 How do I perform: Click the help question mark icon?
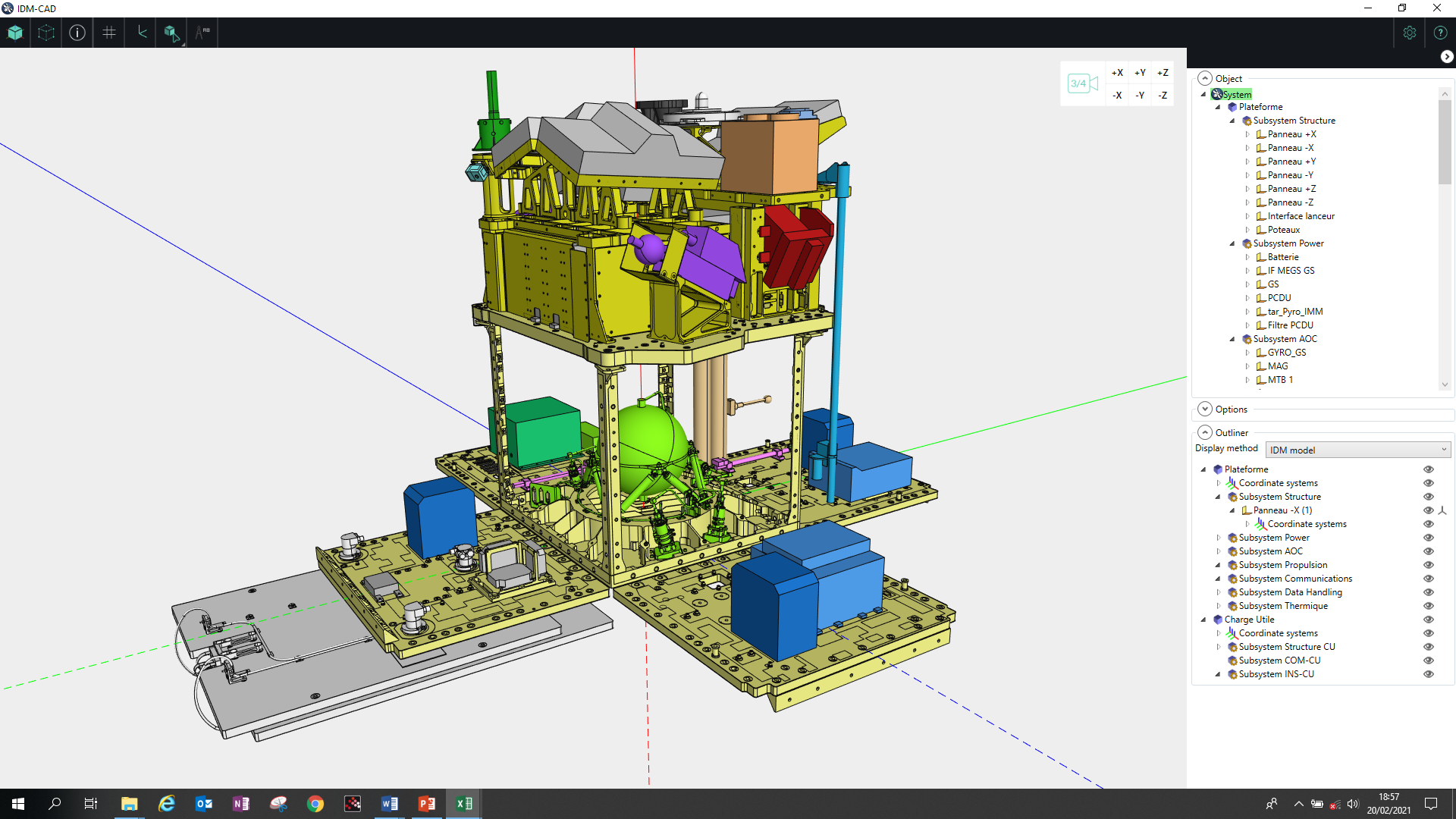(x=1440, y=33)
